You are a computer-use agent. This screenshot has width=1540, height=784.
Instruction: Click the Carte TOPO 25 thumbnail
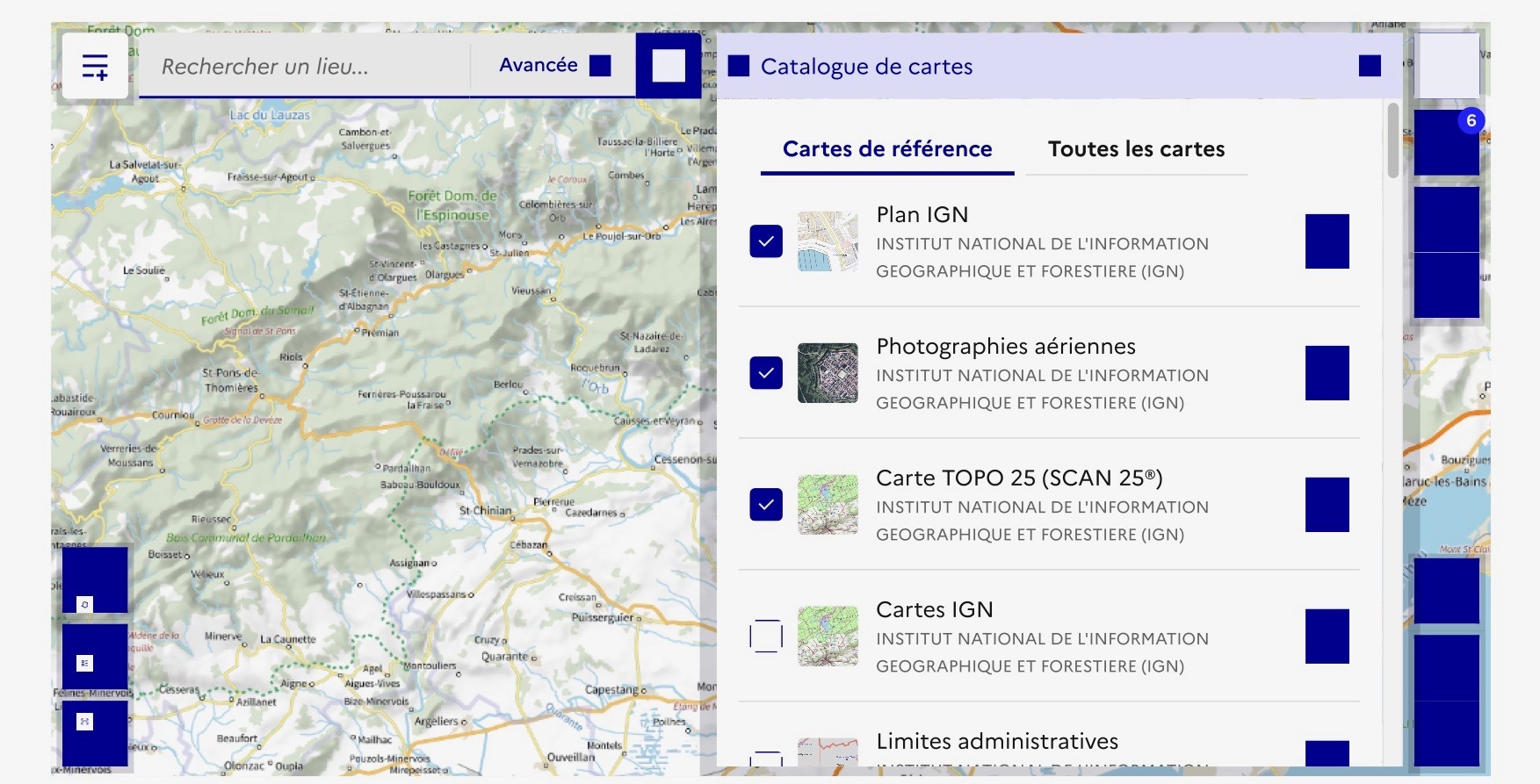pos(828,505)
